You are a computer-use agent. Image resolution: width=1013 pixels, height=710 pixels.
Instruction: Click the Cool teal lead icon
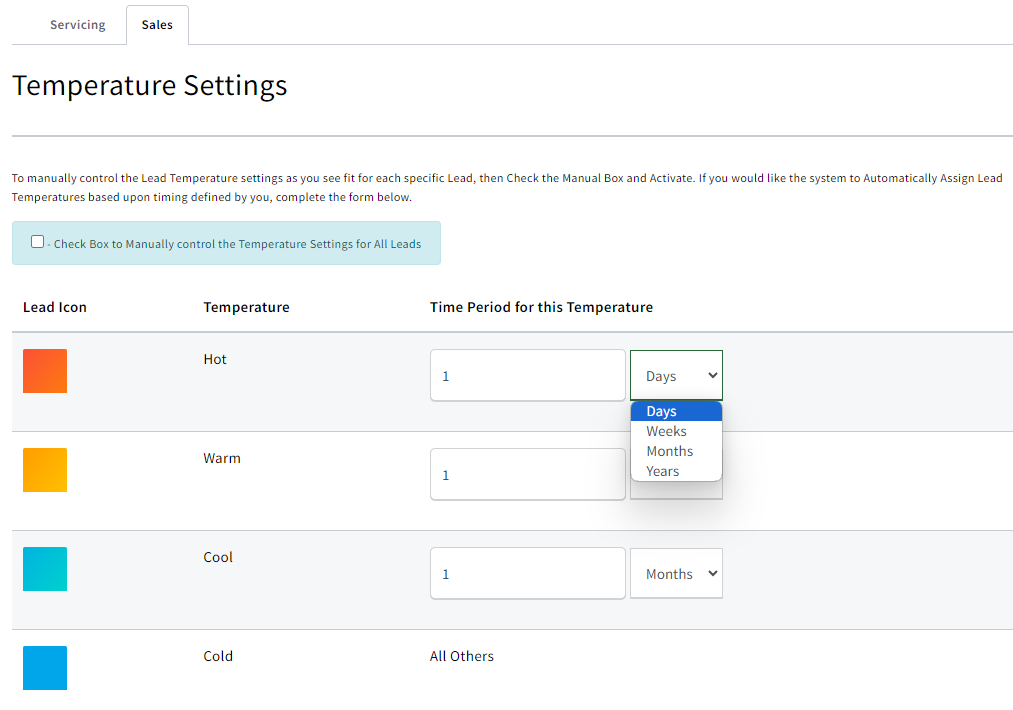(45, 569)
